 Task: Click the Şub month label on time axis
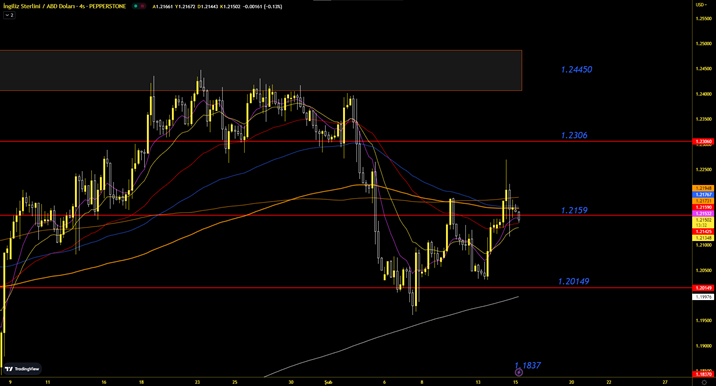327,382
